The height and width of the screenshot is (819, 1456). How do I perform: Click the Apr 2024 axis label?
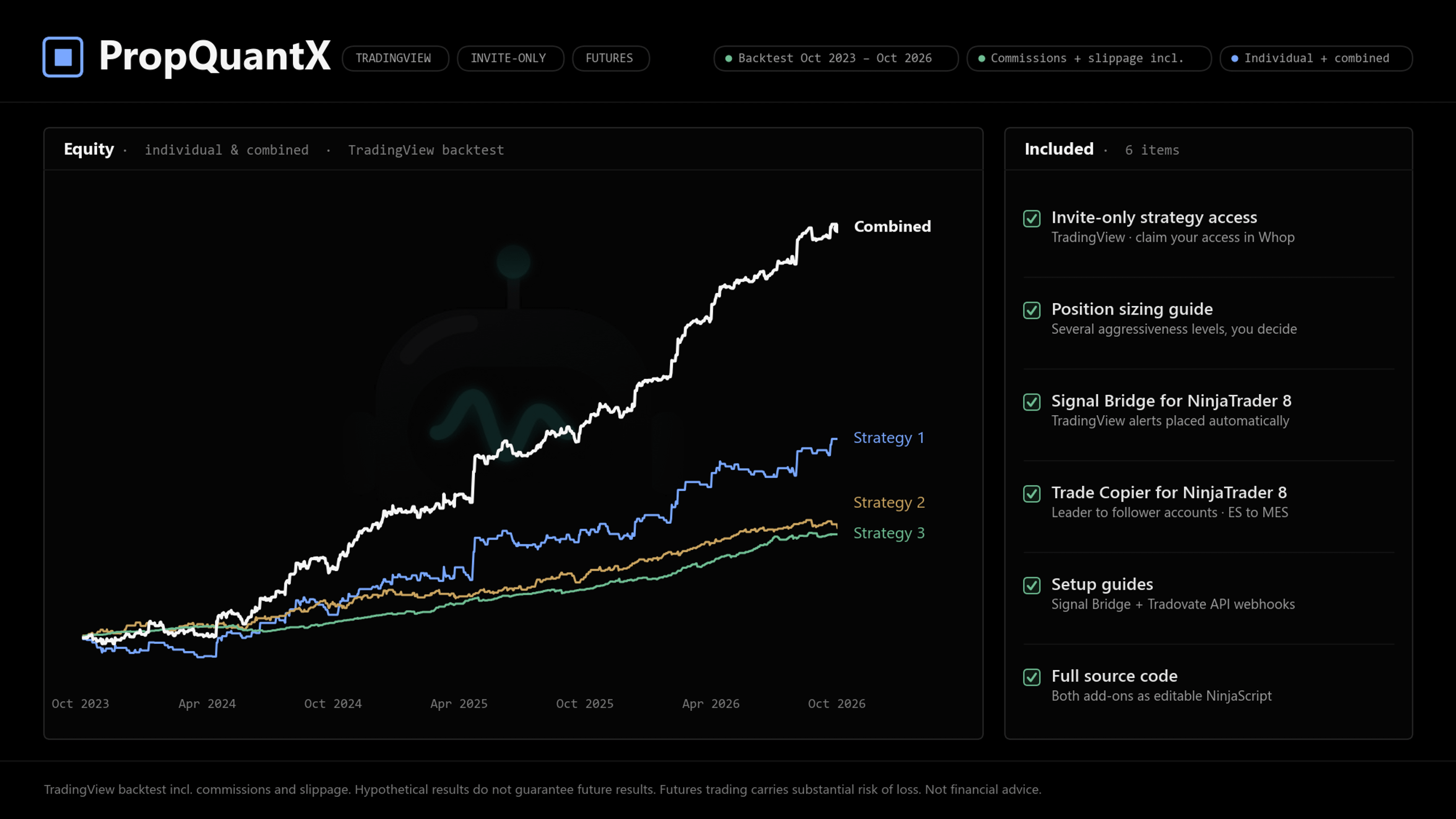207,704
